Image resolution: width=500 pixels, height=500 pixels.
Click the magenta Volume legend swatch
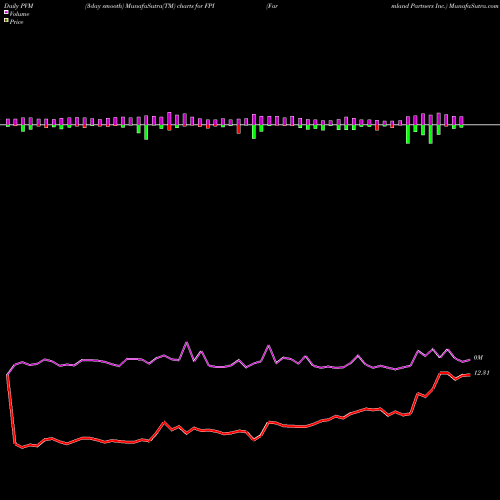6,12
